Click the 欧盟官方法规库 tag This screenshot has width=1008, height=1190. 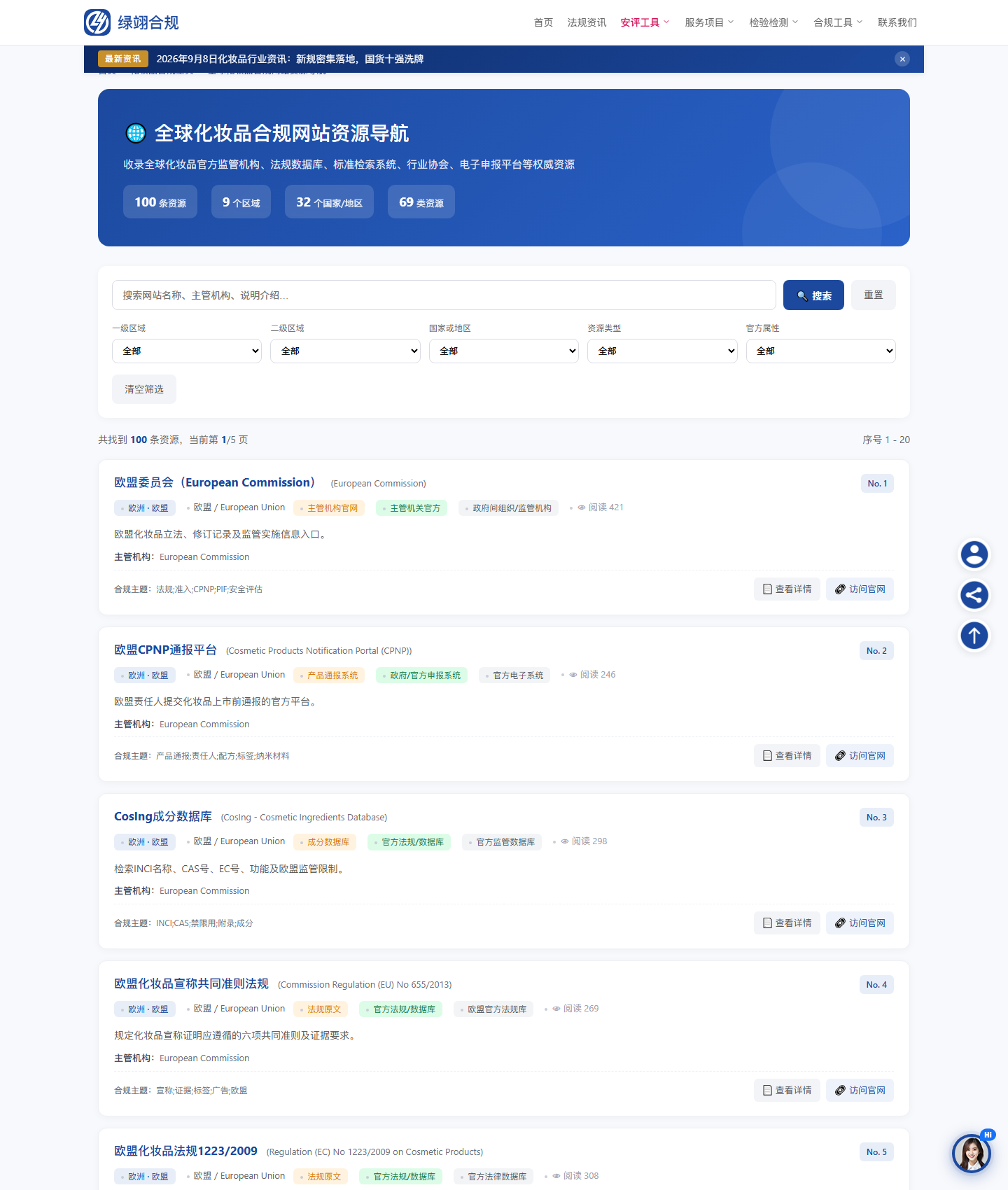[x=493, y=1009]
